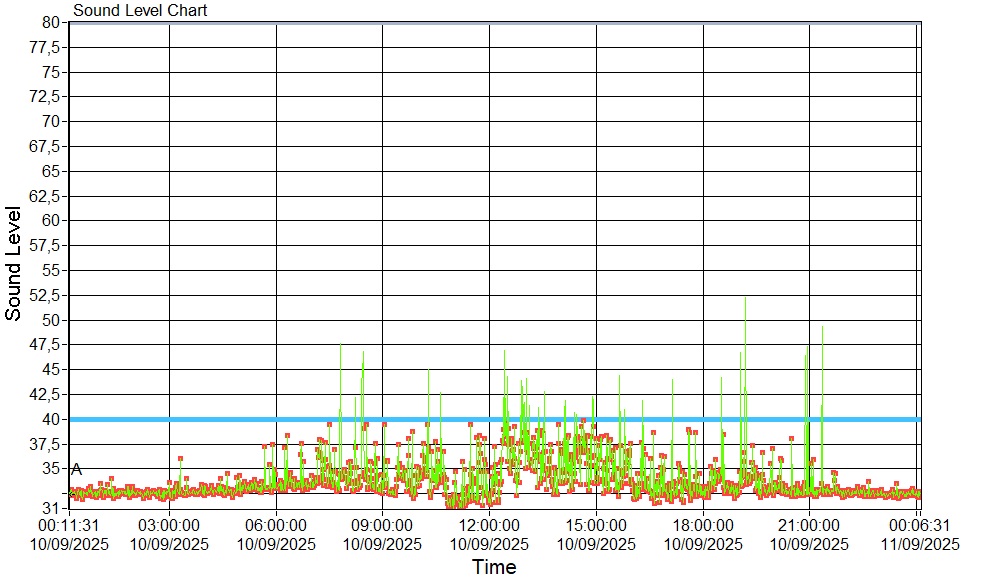
Task: Click the 21:00:00 time label
Action: [x=809, y=524]
